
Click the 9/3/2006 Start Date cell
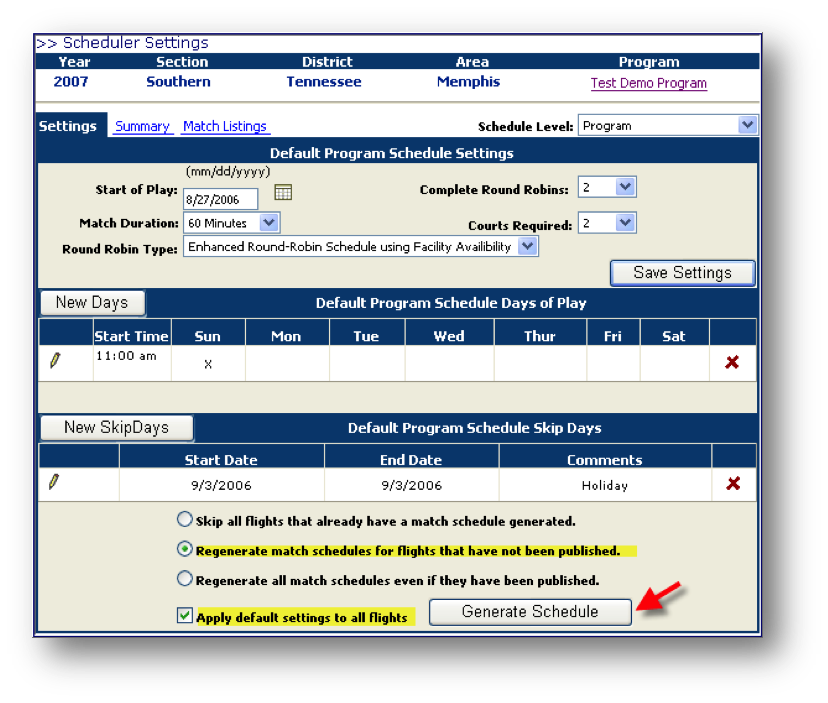[x=221, y=485]
